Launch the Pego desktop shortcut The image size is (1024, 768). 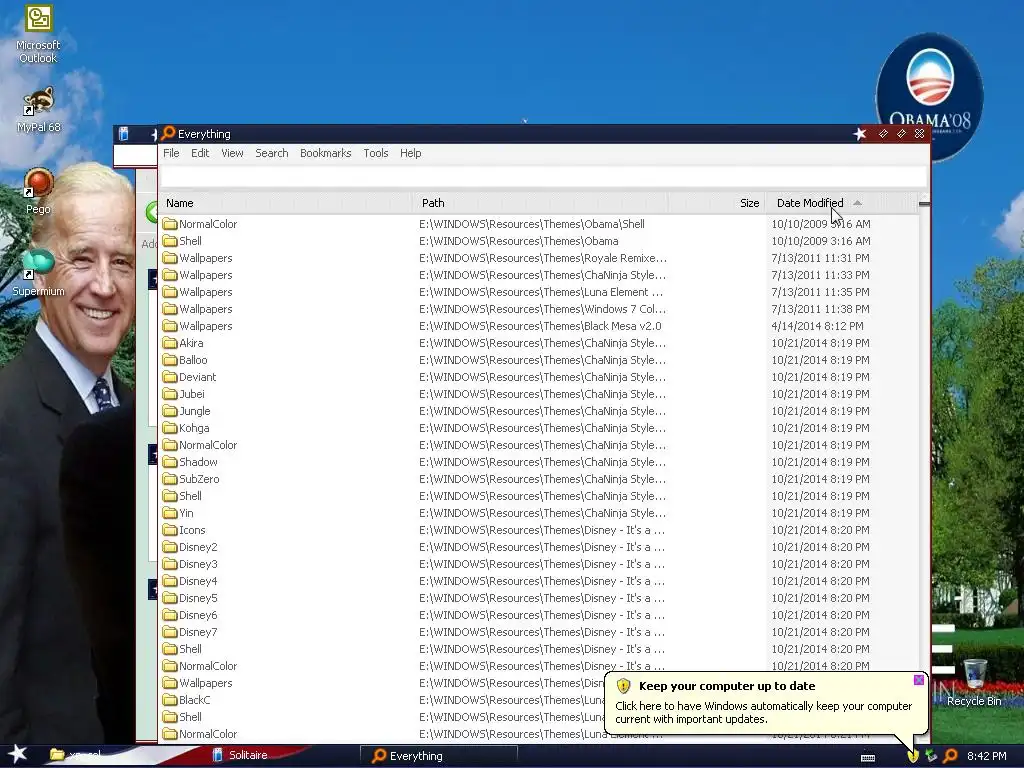coord(38,191)
